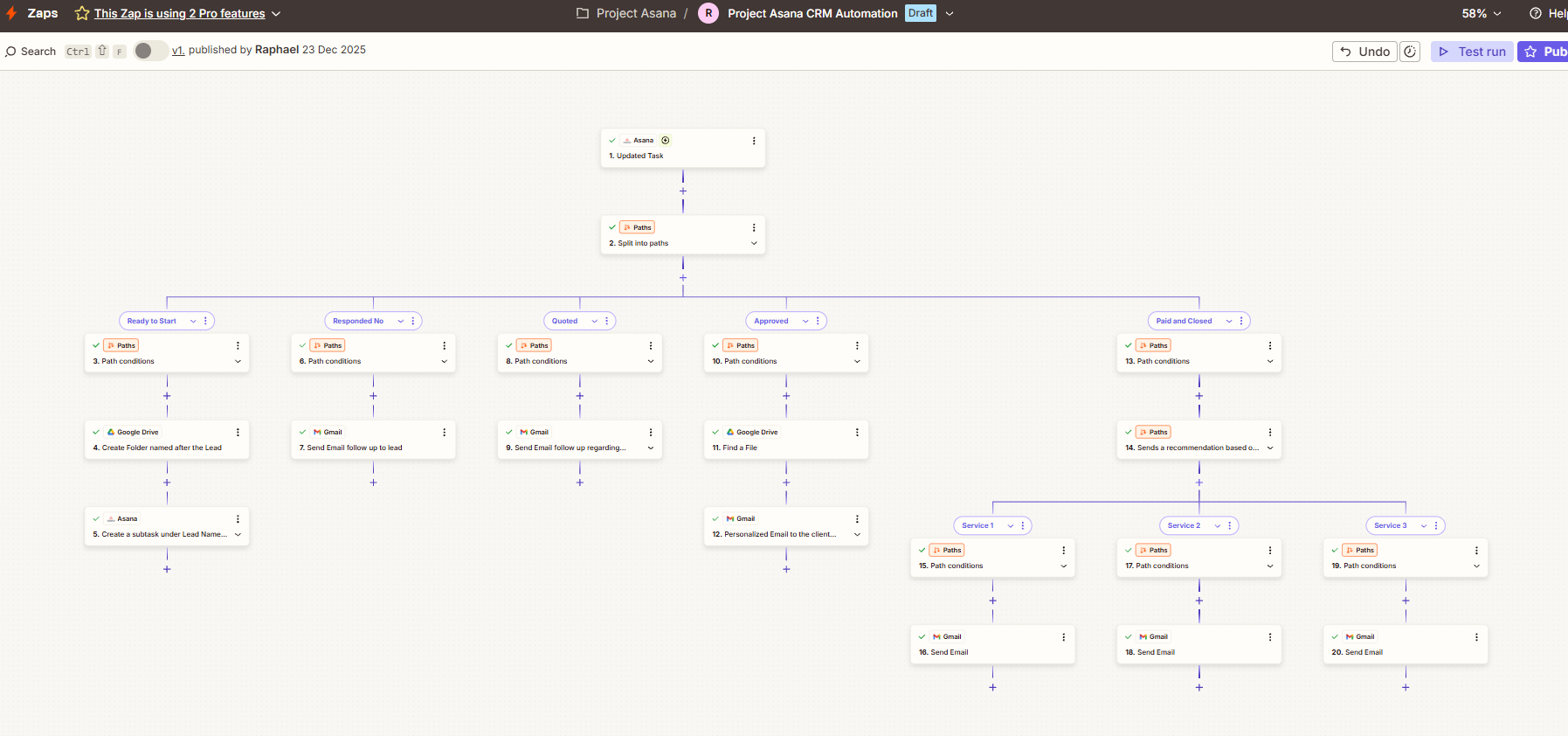1568x736 pixels.
Task: Open options of Personalized Email to the client
Action: tap(857, 519)
